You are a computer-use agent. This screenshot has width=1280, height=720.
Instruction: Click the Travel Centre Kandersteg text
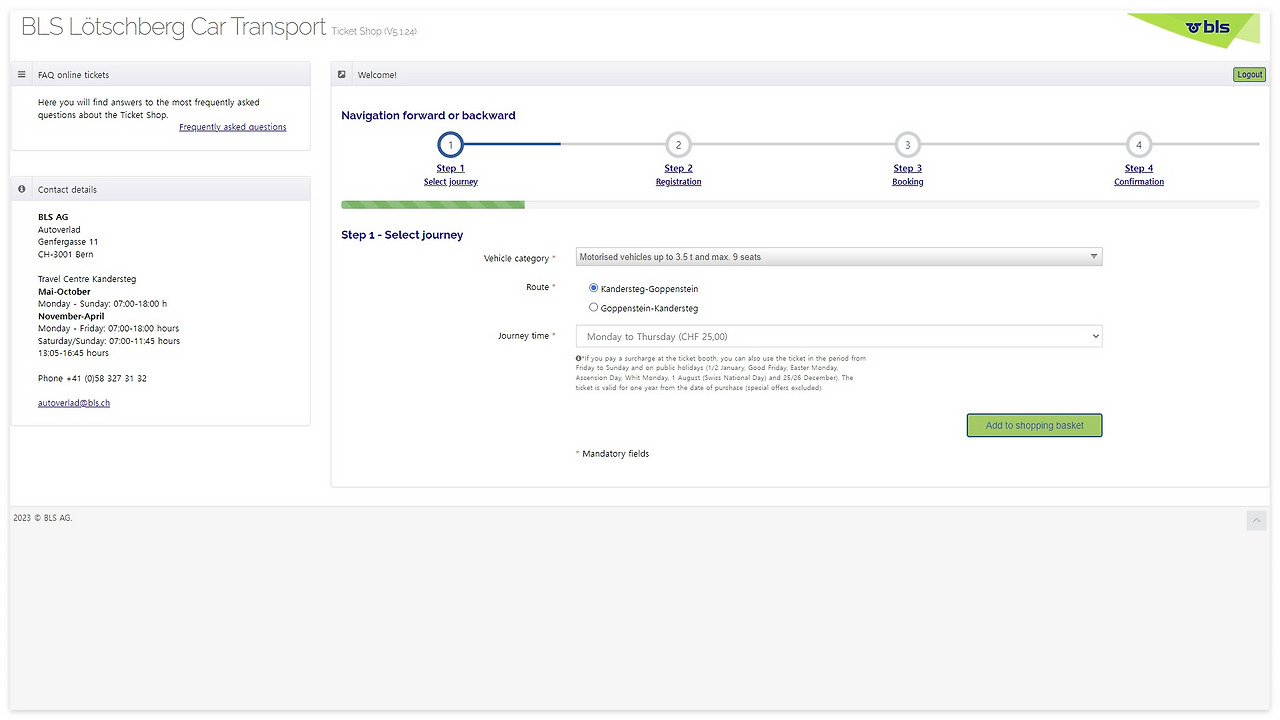coord(87,279)
